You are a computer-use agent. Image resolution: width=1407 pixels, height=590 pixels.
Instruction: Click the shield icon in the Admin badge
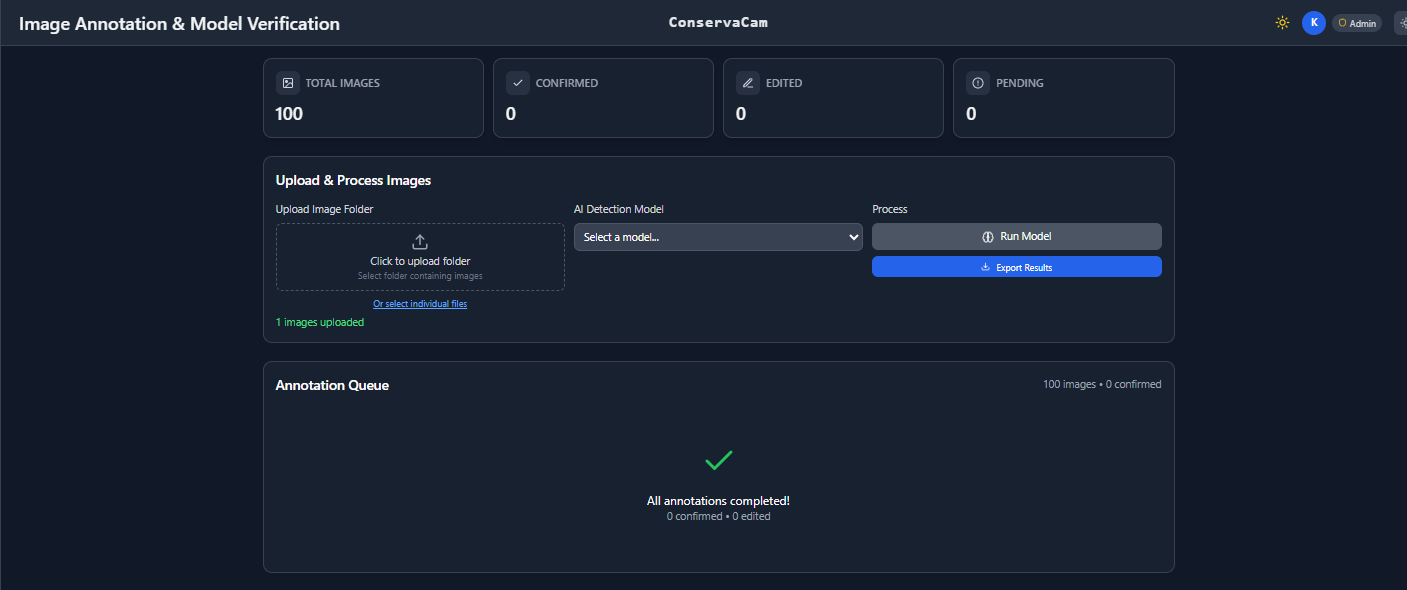tap(1344, 22)
